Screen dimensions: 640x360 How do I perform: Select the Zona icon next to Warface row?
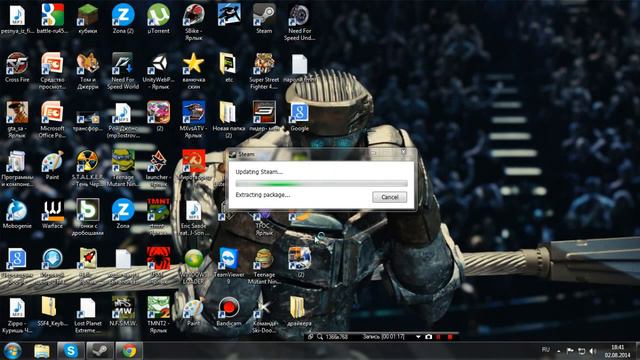123,214
